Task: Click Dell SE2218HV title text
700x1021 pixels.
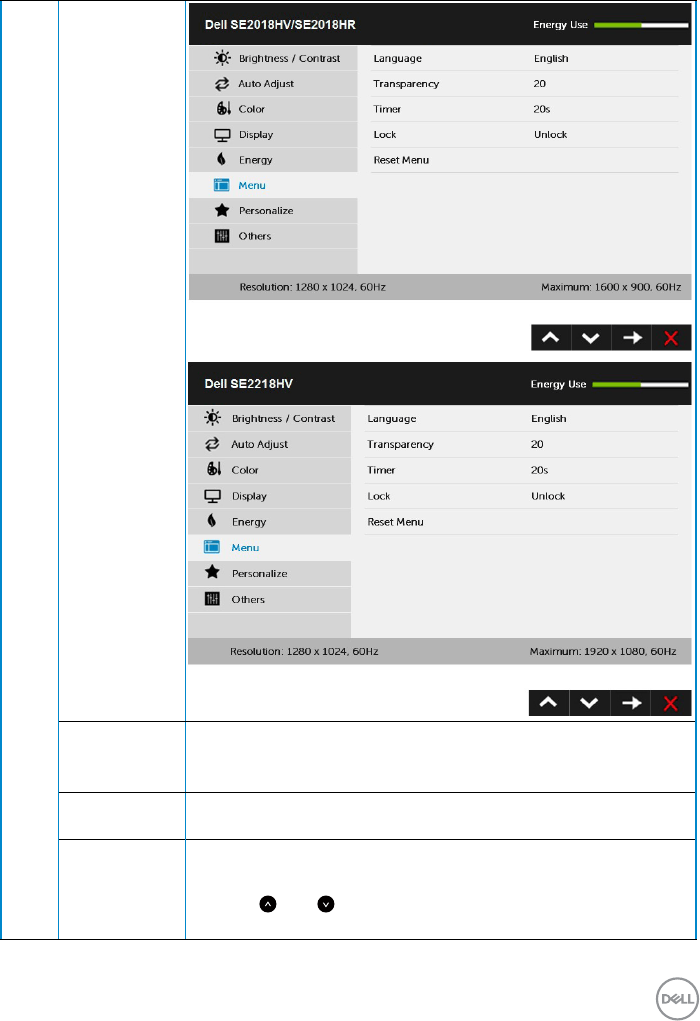Action: [249, 384]
